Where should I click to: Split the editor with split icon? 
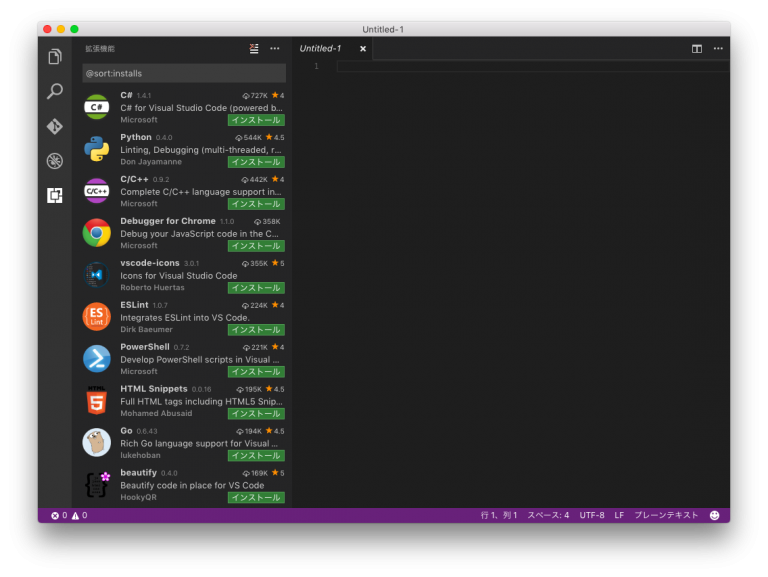[x=697, y=48]
